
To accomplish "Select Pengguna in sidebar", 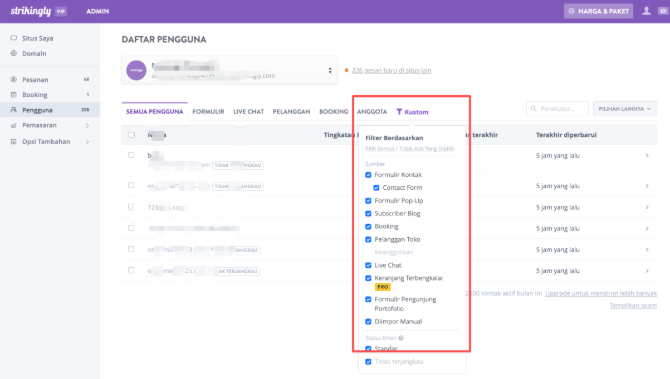I will 50,110.
